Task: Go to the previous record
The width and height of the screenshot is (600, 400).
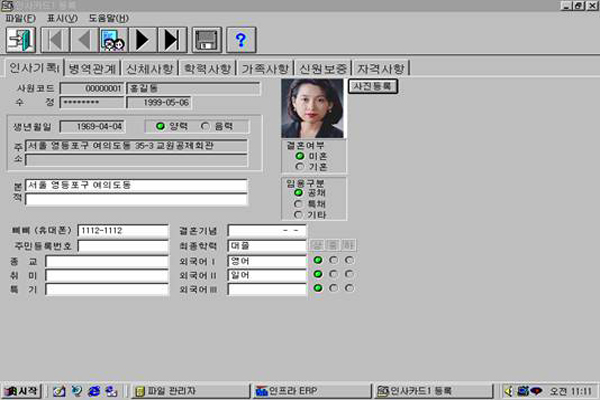Action: click(x=83, y=40)
